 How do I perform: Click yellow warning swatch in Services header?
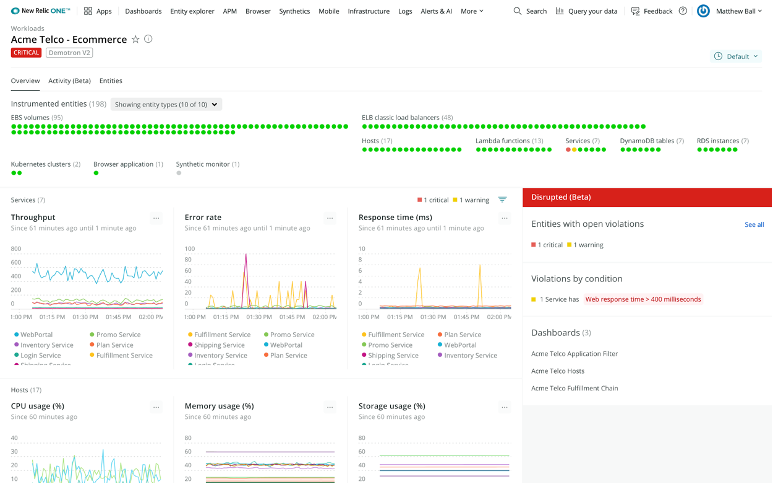455,200
